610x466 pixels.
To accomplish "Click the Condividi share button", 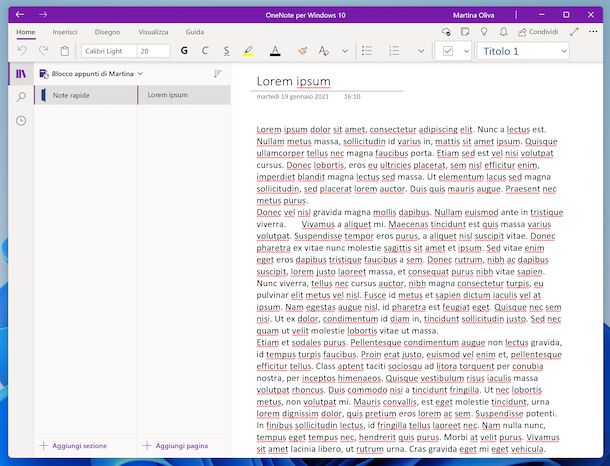I will tap(537, 32).
